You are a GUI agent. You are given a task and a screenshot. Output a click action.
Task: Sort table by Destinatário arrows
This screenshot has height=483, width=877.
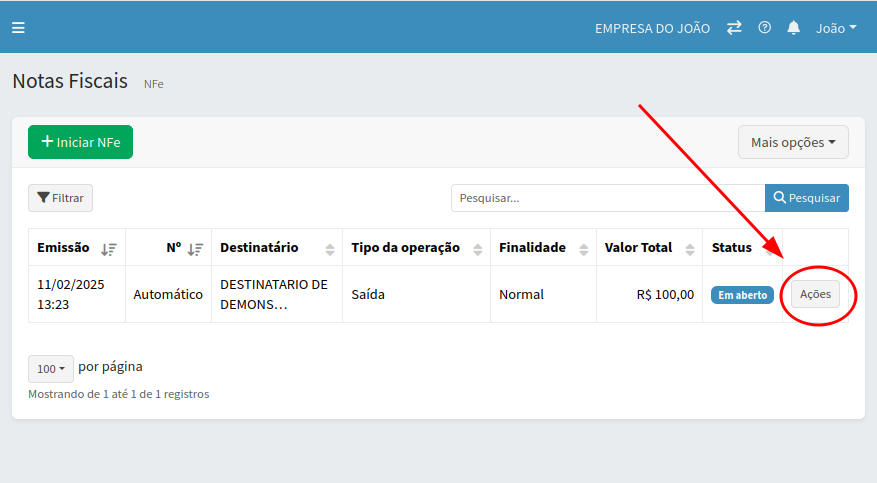[330, 249]
